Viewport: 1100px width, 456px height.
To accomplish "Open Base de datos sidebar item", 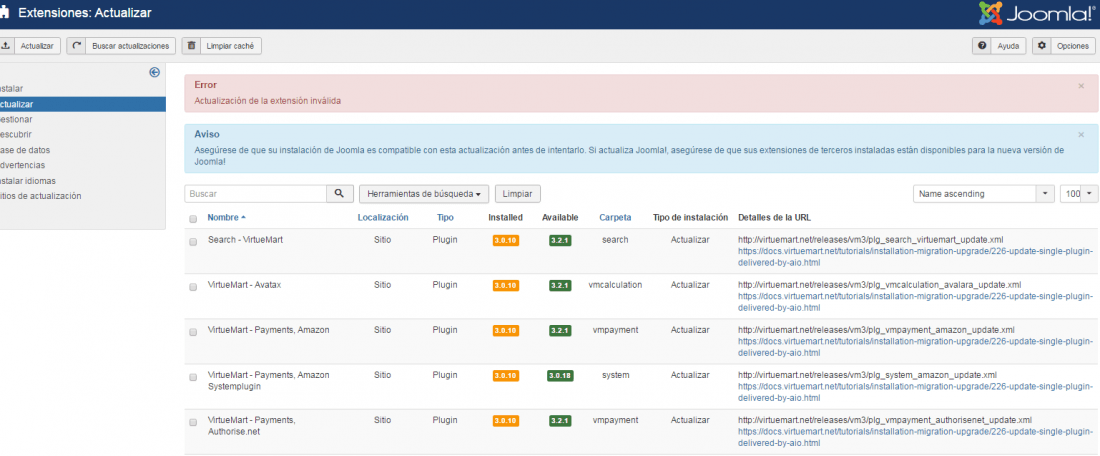I will tap(25, 150).
